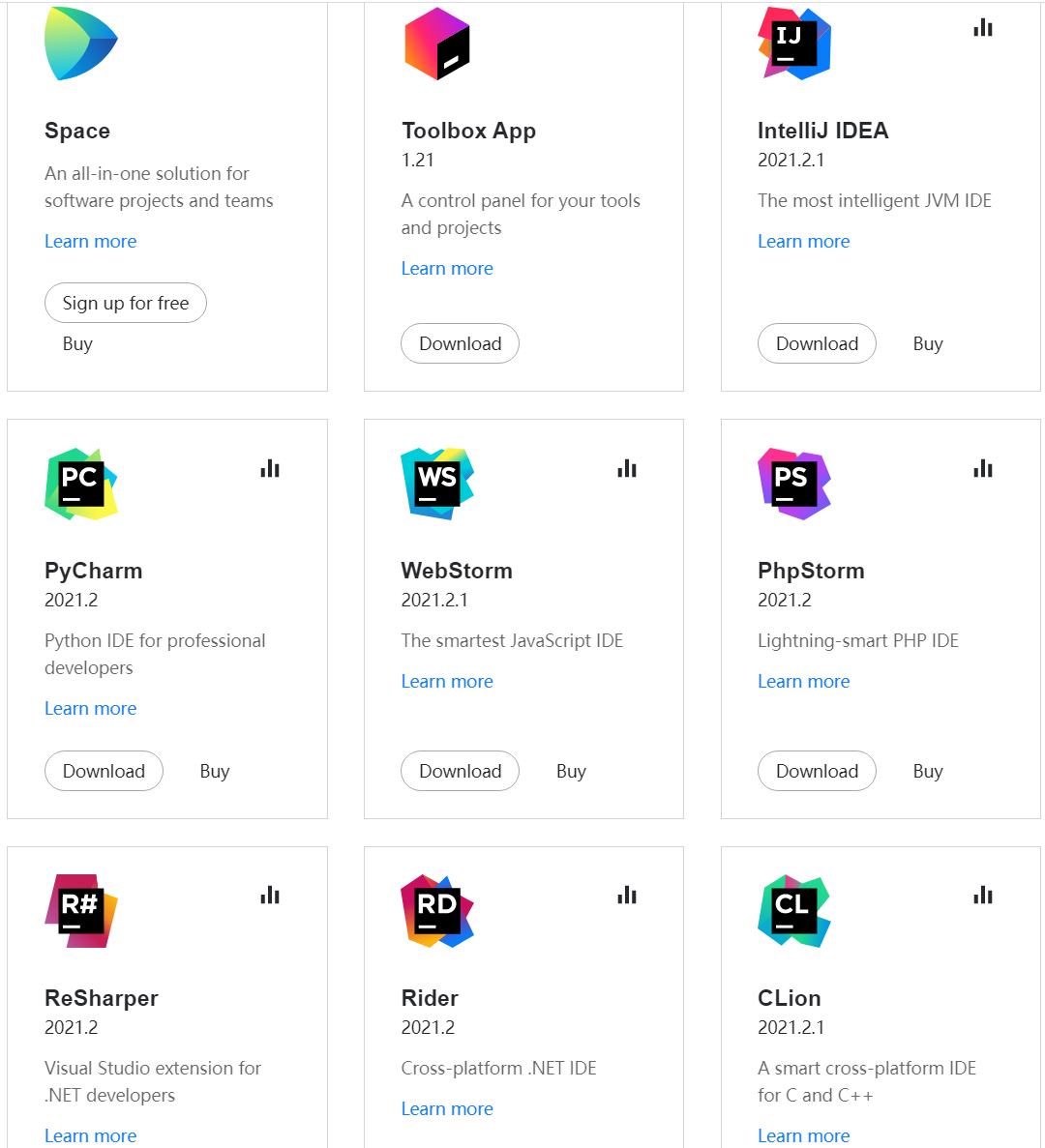Click the WebStorm WS logo
The image size is (1045, 1148).
tap(437, 484)
